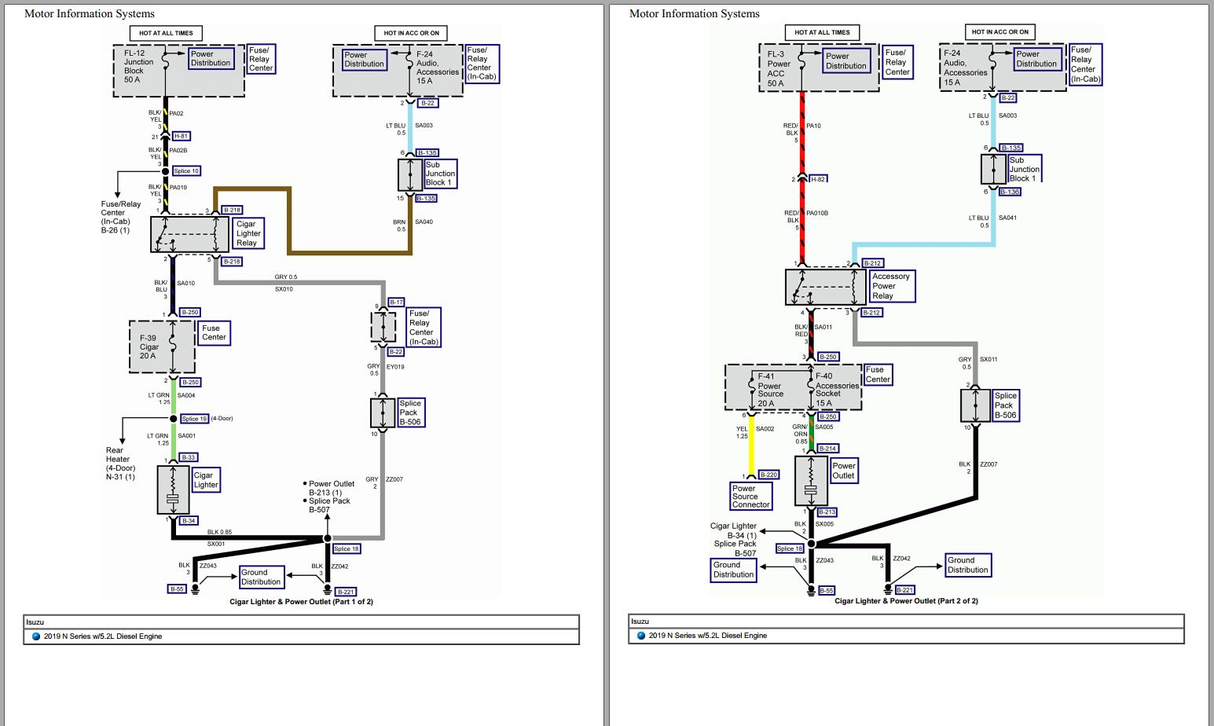Click the blue globe icon on right page footer

point(641,636)
